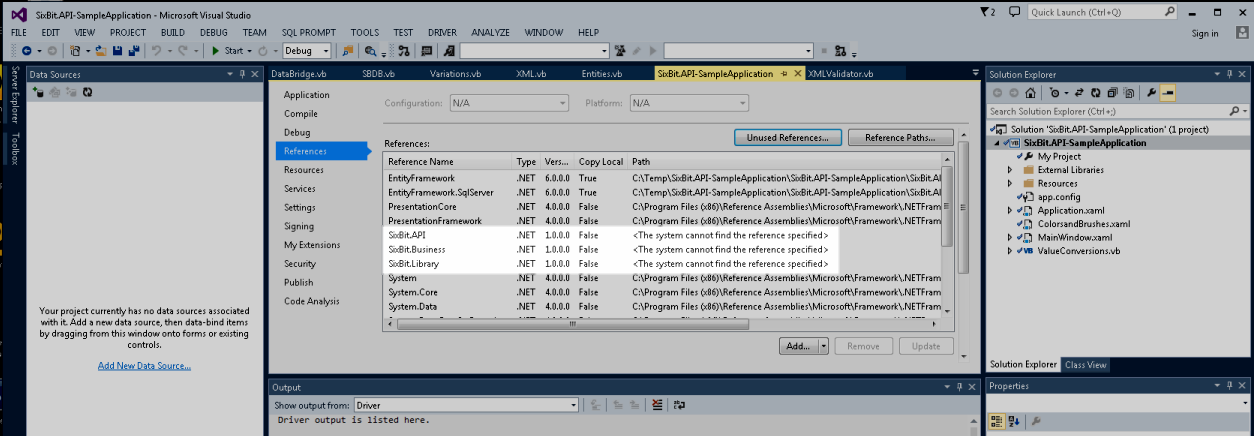
Task: Open the document tab overflow dropdown
Action: tap(975, 73)
